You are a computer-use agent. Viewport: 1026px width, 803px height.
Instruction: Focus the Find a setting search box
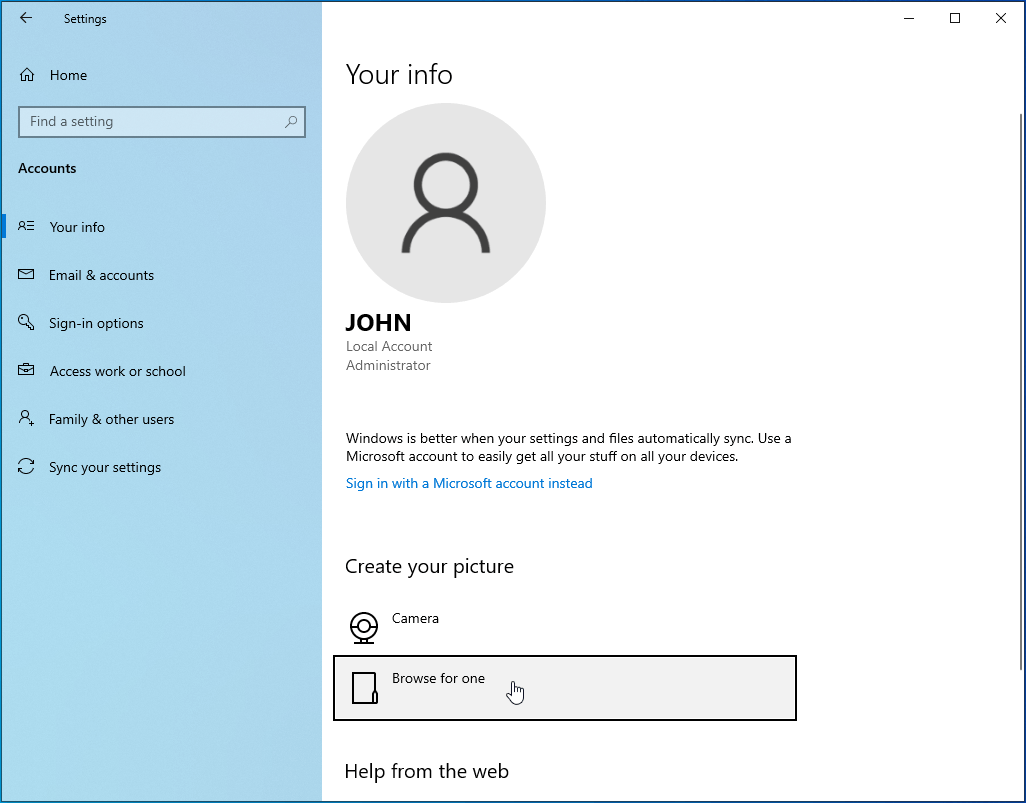(x=150, y=122)
